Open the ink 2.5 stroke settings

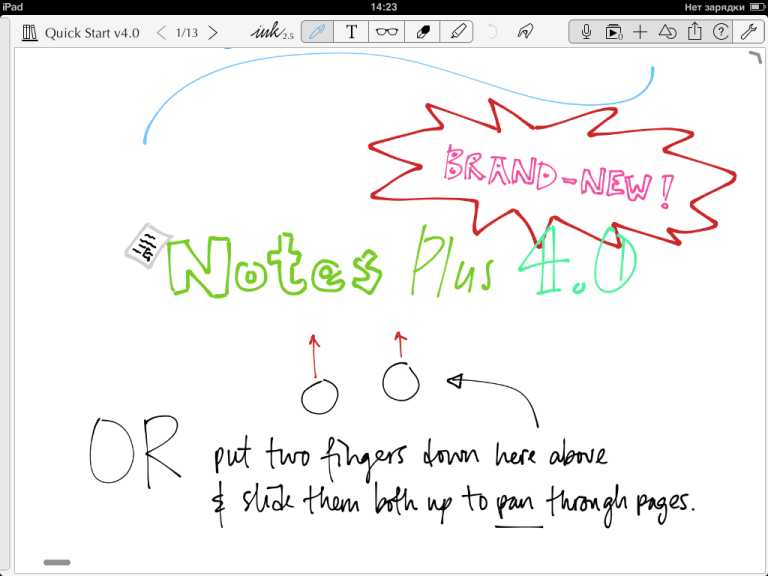pos(272,31)
